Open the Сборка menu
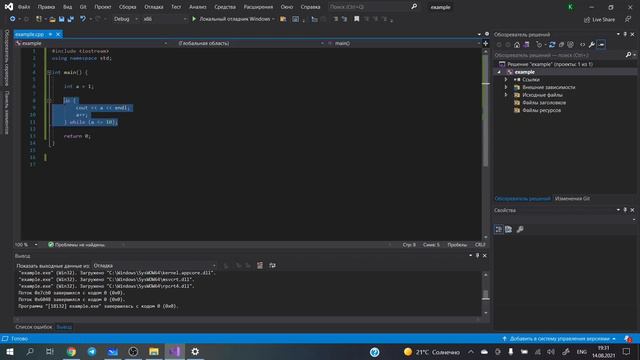Screen dimensions: 640x360 pos(127,7)
